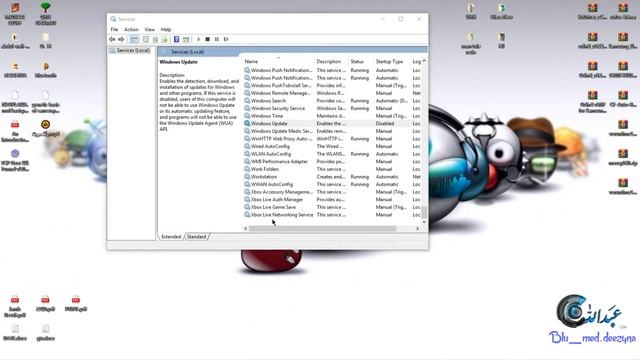Select Windows Remote Management service row
The image size is (640, 360).
[x=332, y=93]
